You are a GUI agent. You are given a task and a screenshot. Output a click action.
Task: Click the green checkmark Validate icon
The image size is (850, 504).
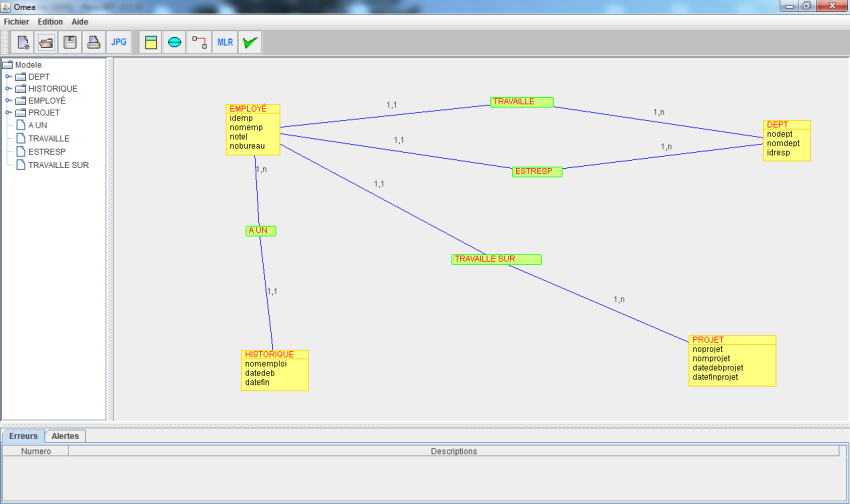250,42
